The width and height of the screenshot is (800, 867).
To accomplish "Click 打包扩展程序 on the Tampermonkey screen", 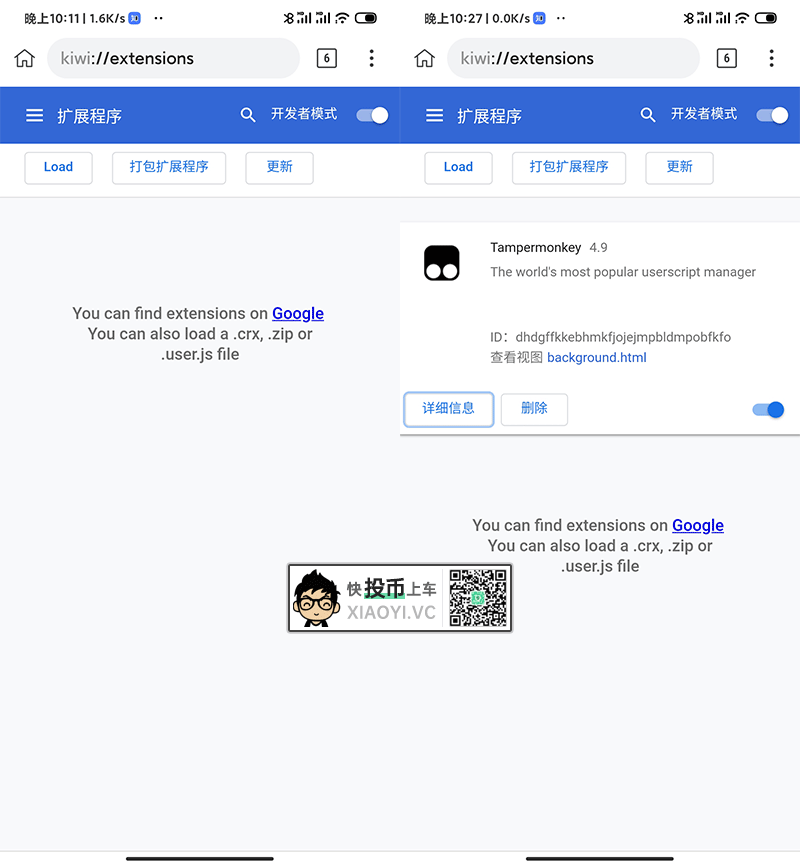I will point(569,167).
